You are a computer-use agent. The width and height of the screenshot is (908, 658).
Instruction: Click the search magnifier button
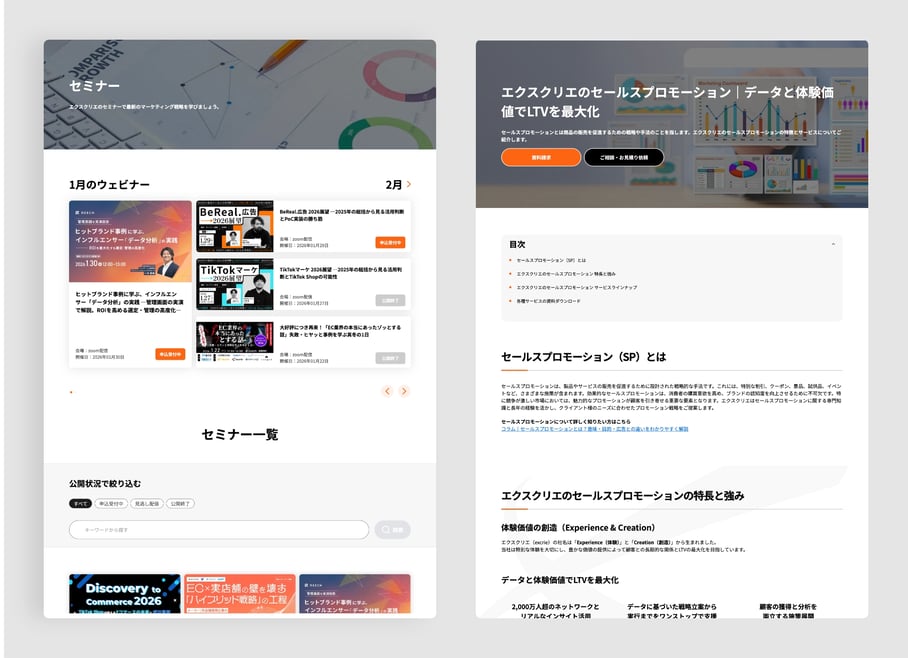coord(392,530)
